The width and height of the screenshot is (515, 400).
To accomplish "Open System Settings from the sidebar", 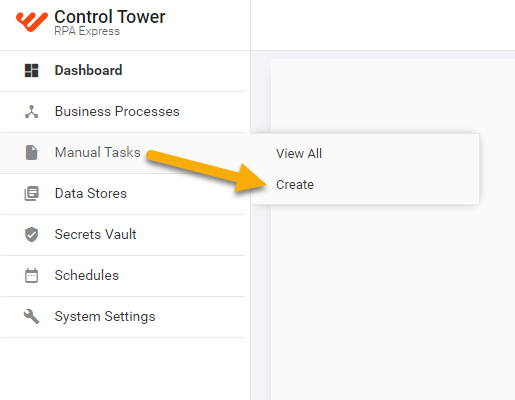I will [x=123, y=317].
